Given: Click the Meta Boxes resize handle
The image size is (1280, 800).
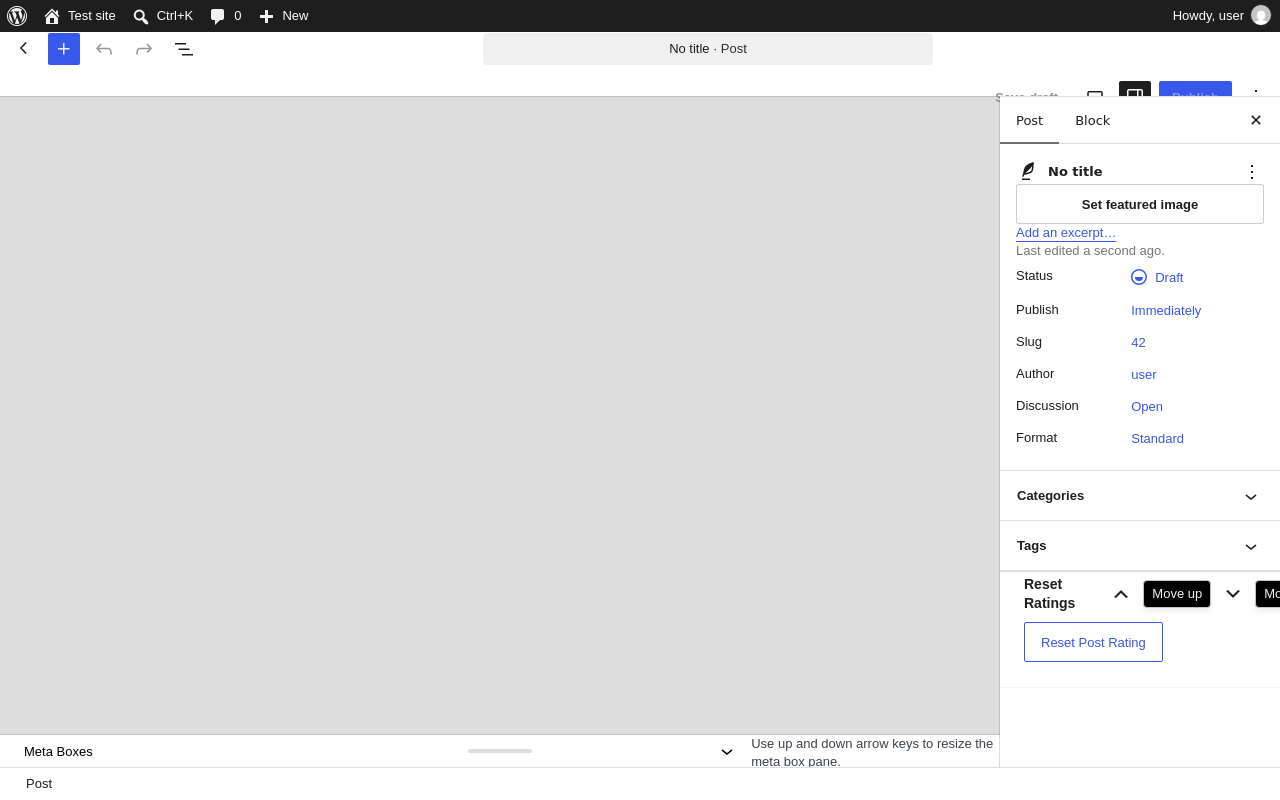Looking at the screenshot, I should pyautogui.click(x=500, y=751).
